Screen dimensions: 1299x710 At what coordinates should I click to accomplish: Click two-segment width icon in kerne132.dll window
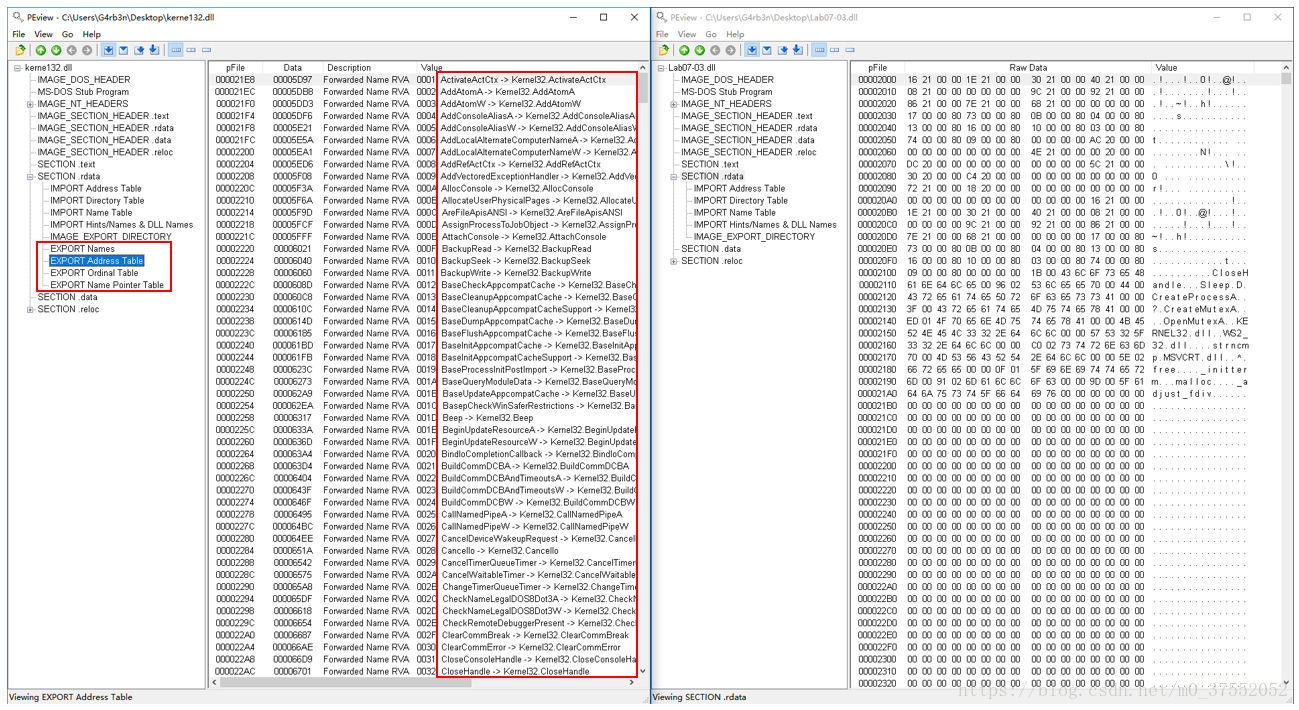(x=192, y=50)
